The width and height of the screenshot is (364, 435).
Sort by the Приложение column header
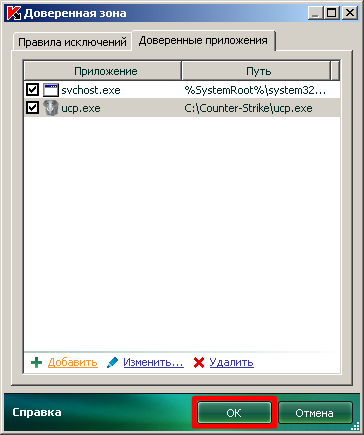pyautogui.click(x=103, y=71)
